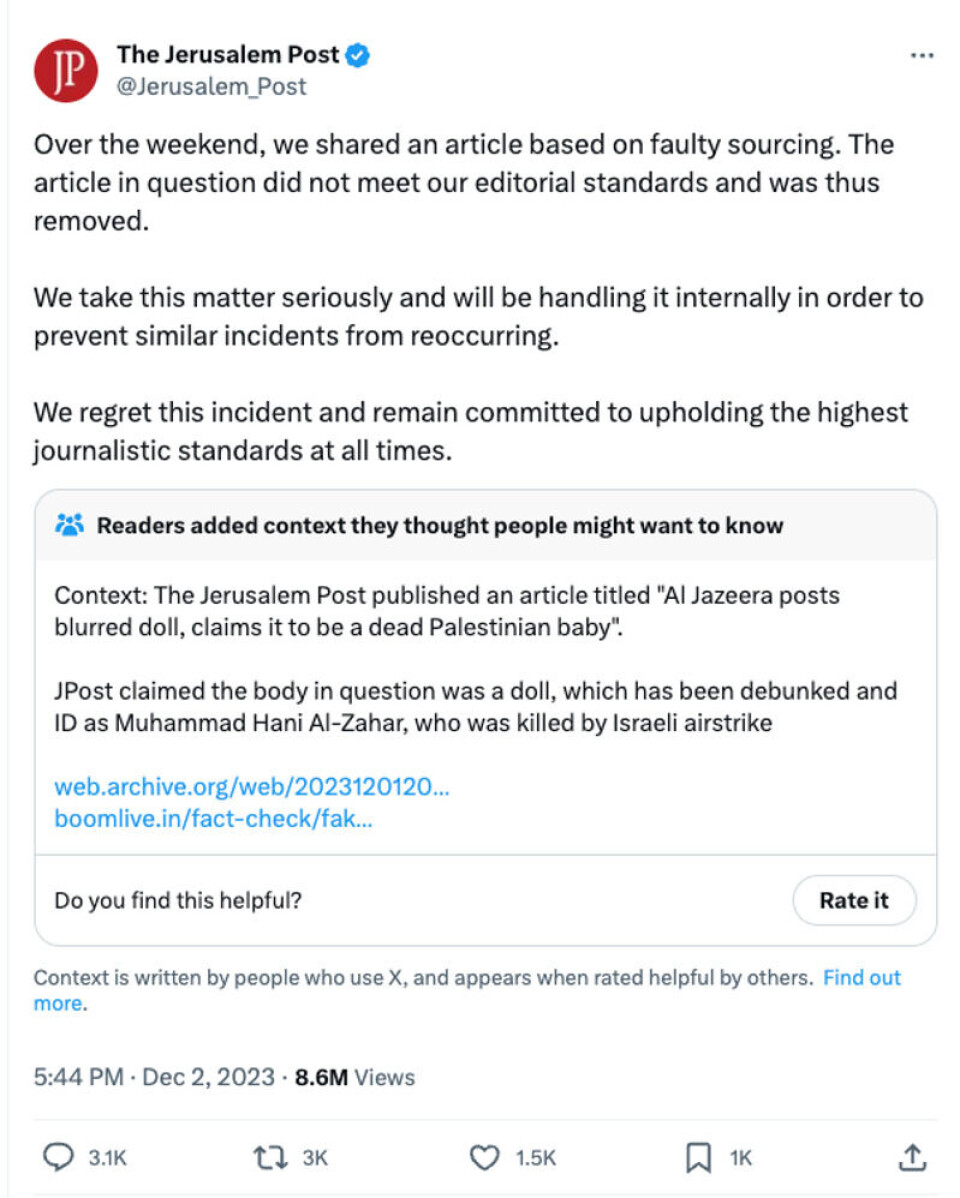The height and width of the screenshot is (1198, 960).
Task: Open the boomlive.in fact-check link
Action: 214,819
